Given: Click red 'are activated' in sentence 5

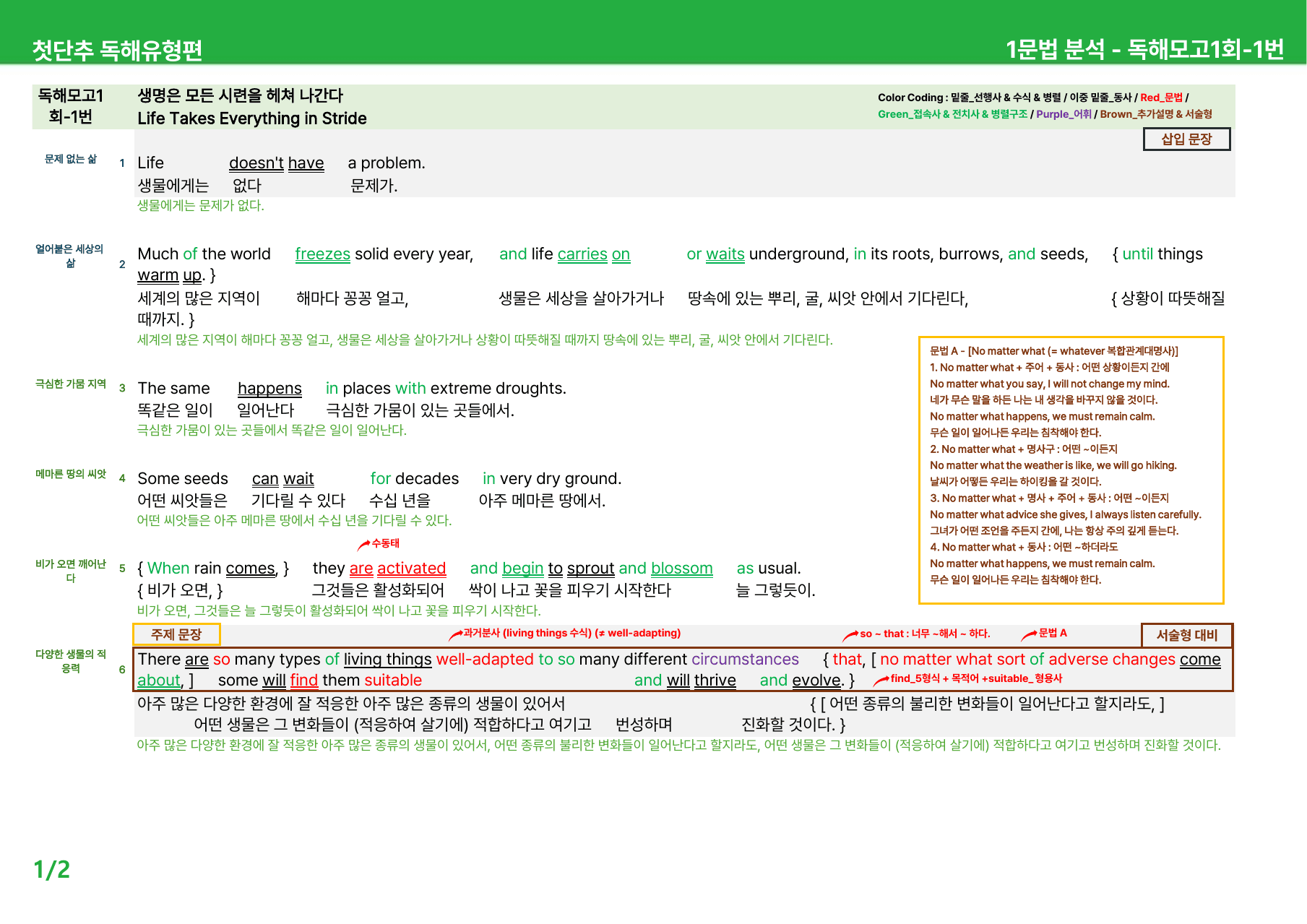Looking at the screenshot, I should [x=397, y=569].
